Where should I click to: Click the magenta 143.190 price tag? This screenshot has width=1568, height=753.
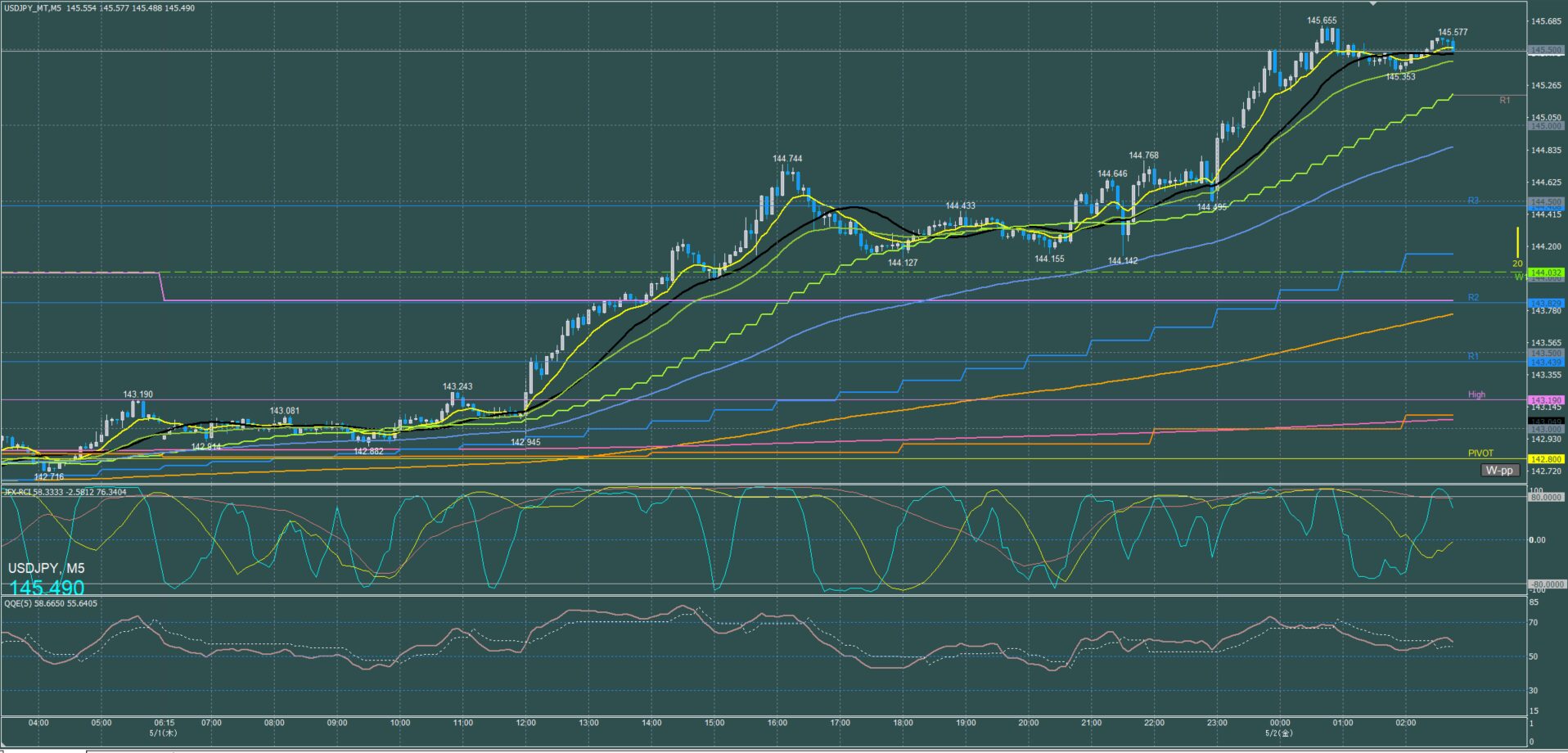1546,400
